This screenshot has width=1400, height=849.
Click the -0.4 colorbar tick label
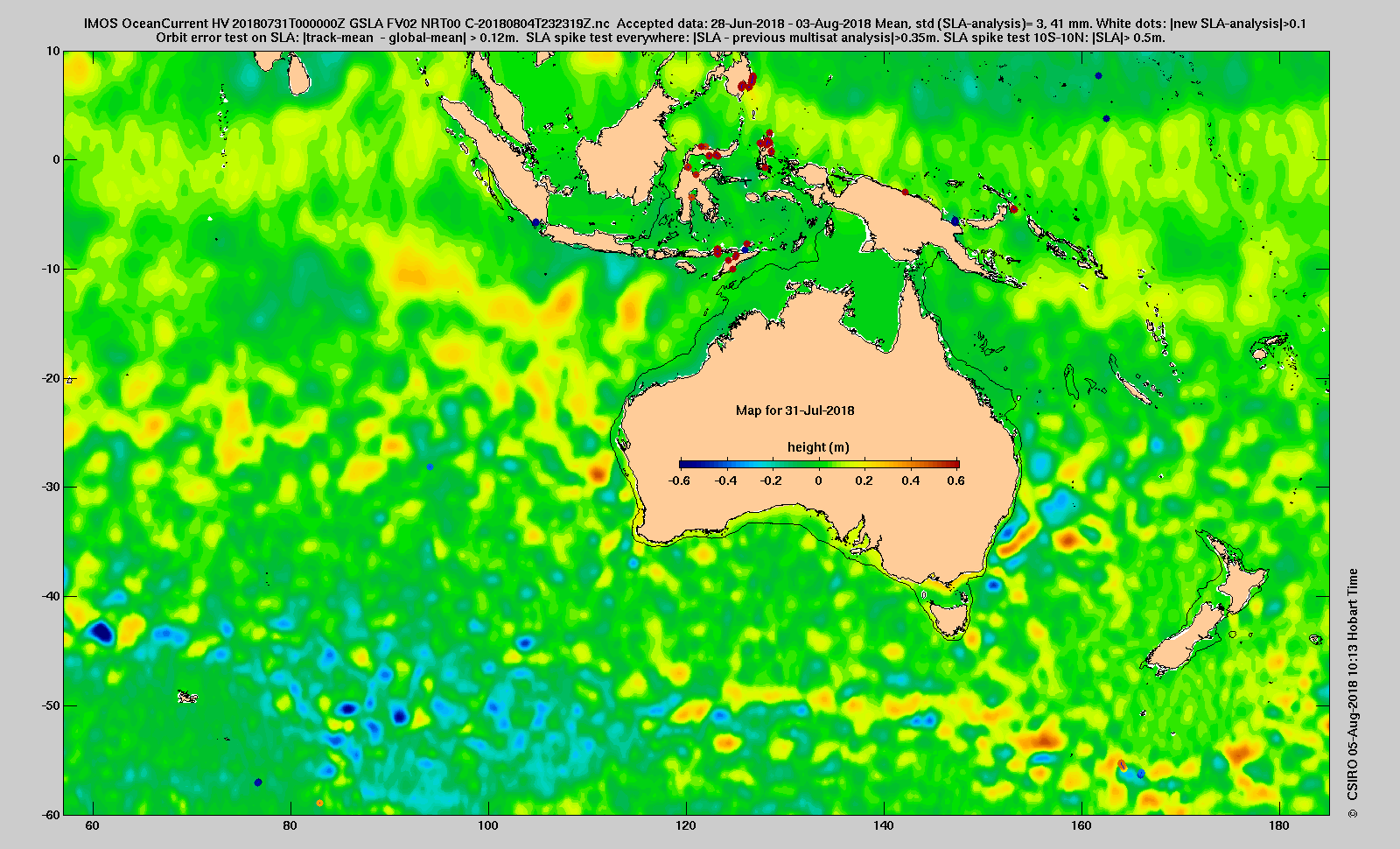tap(725, 481)
